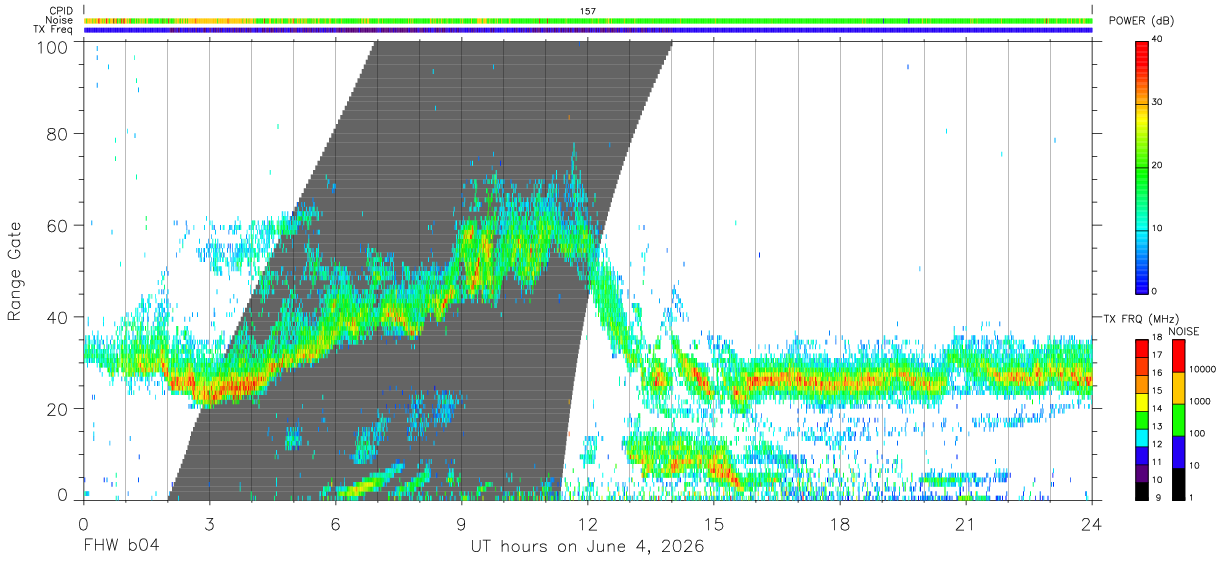Click the UT hours axis tick '18'

coord(840,524)
